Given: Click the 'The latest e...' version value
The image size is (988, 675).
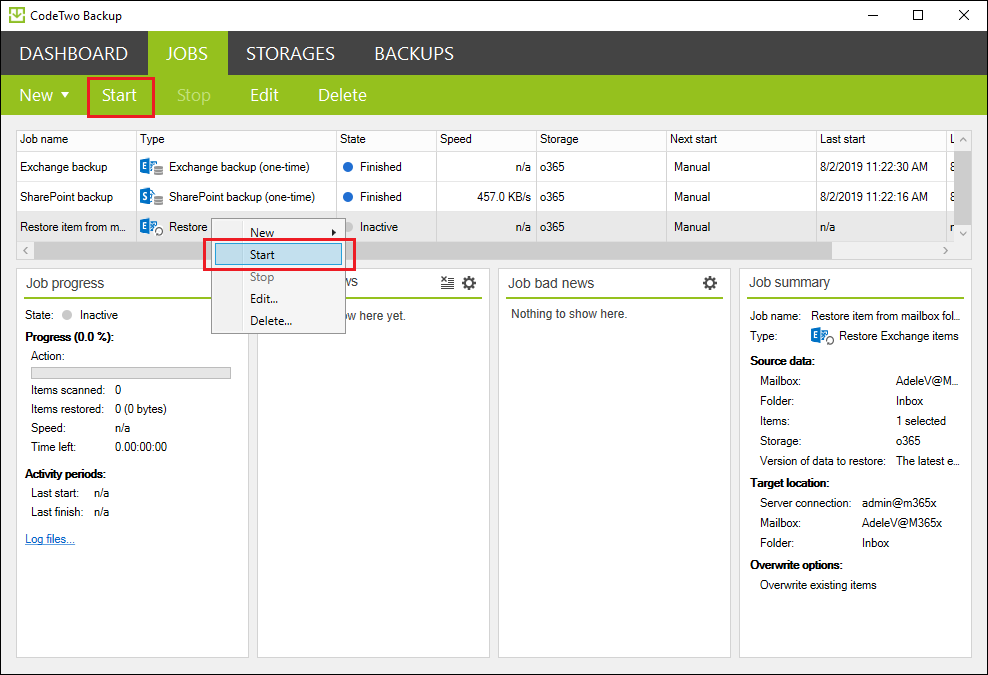Looking at the screenshot, I should click(x=928, y=461).
